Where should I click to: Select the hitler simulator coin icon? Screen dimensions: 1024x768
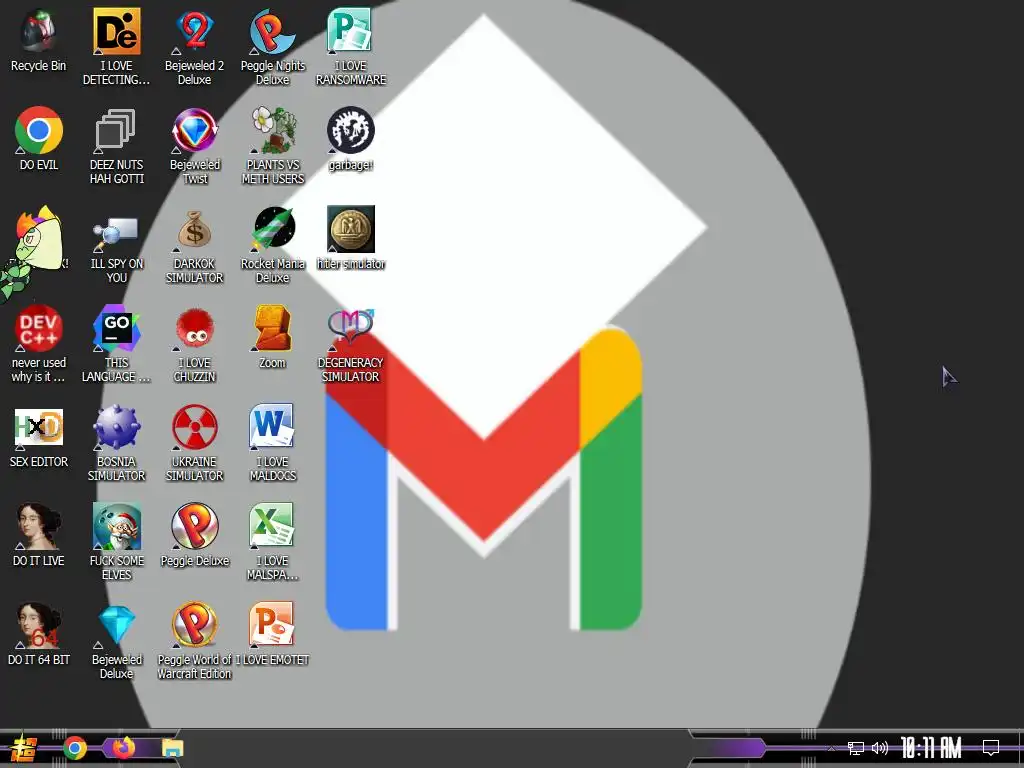(x=351, y=229)
